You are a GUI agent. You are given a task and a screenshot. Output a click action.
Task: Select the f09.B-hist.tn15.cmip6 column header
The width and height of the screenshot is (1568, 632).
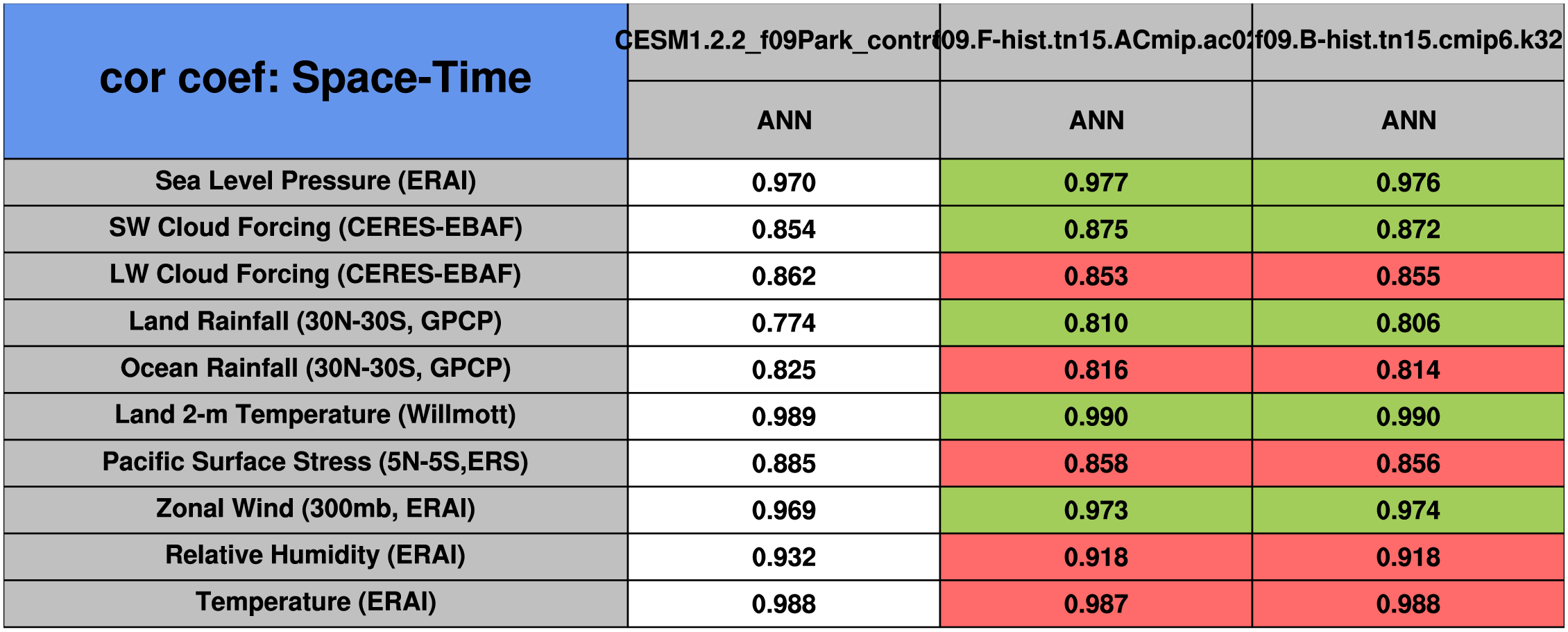click(1408, 41)
